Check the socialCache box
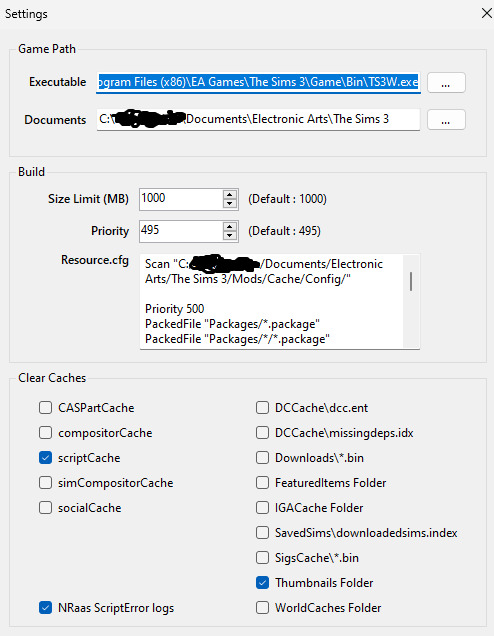Screen dimensions: 494x636 45,508
